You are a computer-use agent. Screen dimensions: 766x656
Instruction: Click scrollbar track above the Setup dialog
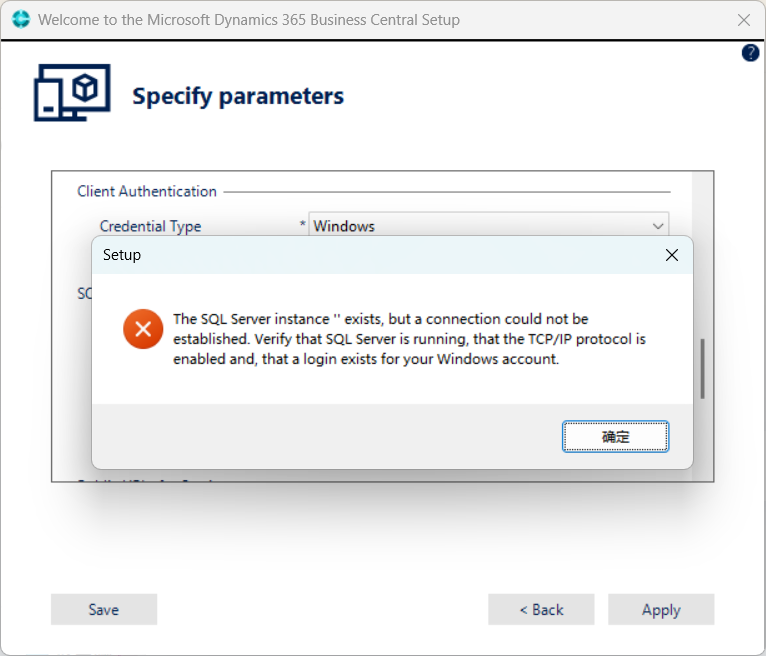pyautogui.click(x=702, y=203)
